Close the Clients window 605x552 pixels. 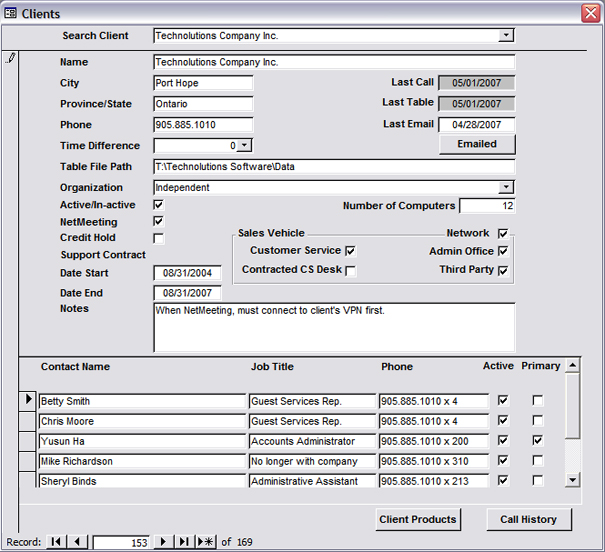pyautogui.click(x=591, y=14)
